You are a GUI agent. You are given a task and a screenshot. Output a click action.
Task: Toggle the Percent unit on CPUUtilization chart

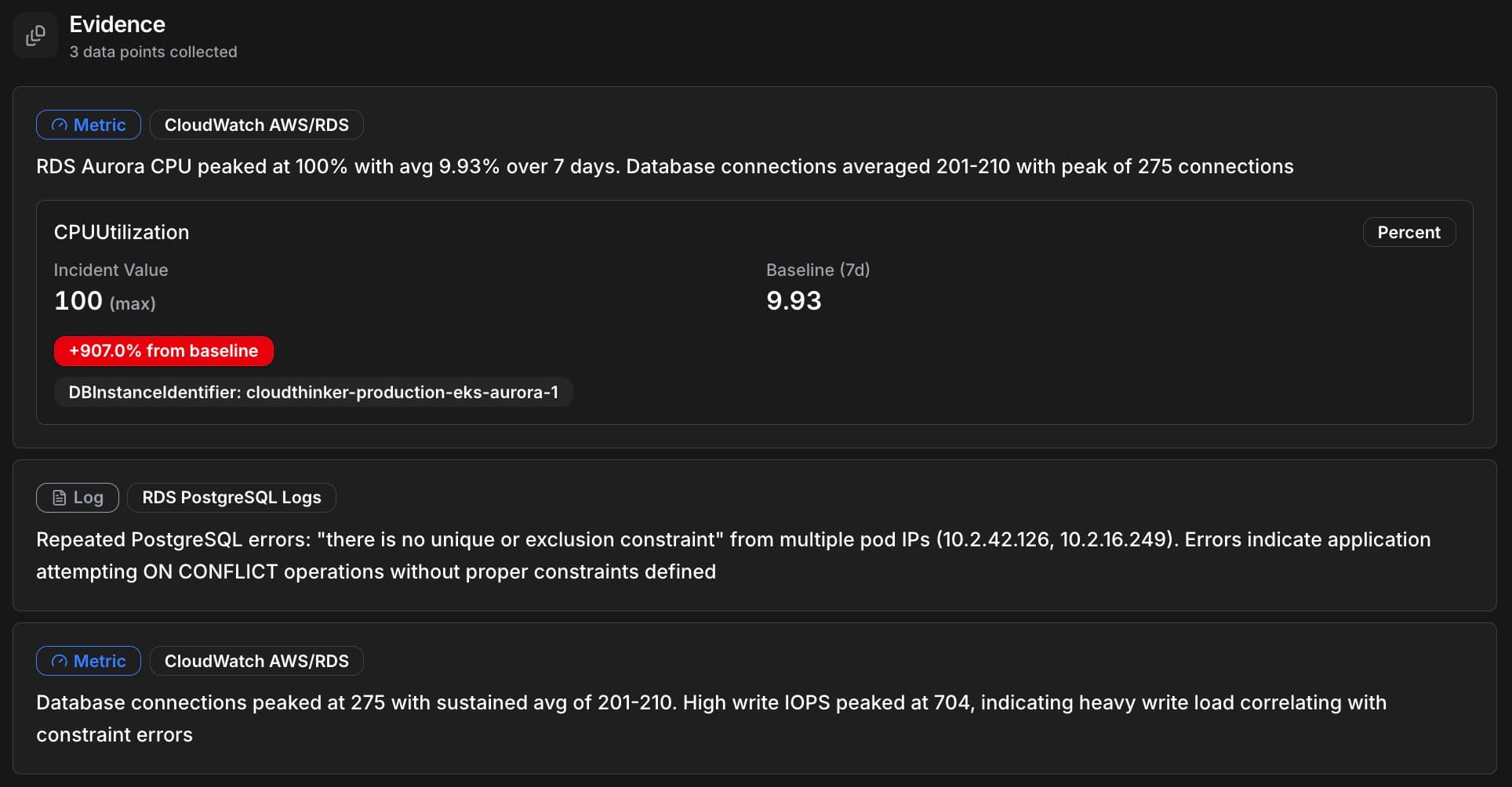pyautogui.click(x=1408, y=232)
